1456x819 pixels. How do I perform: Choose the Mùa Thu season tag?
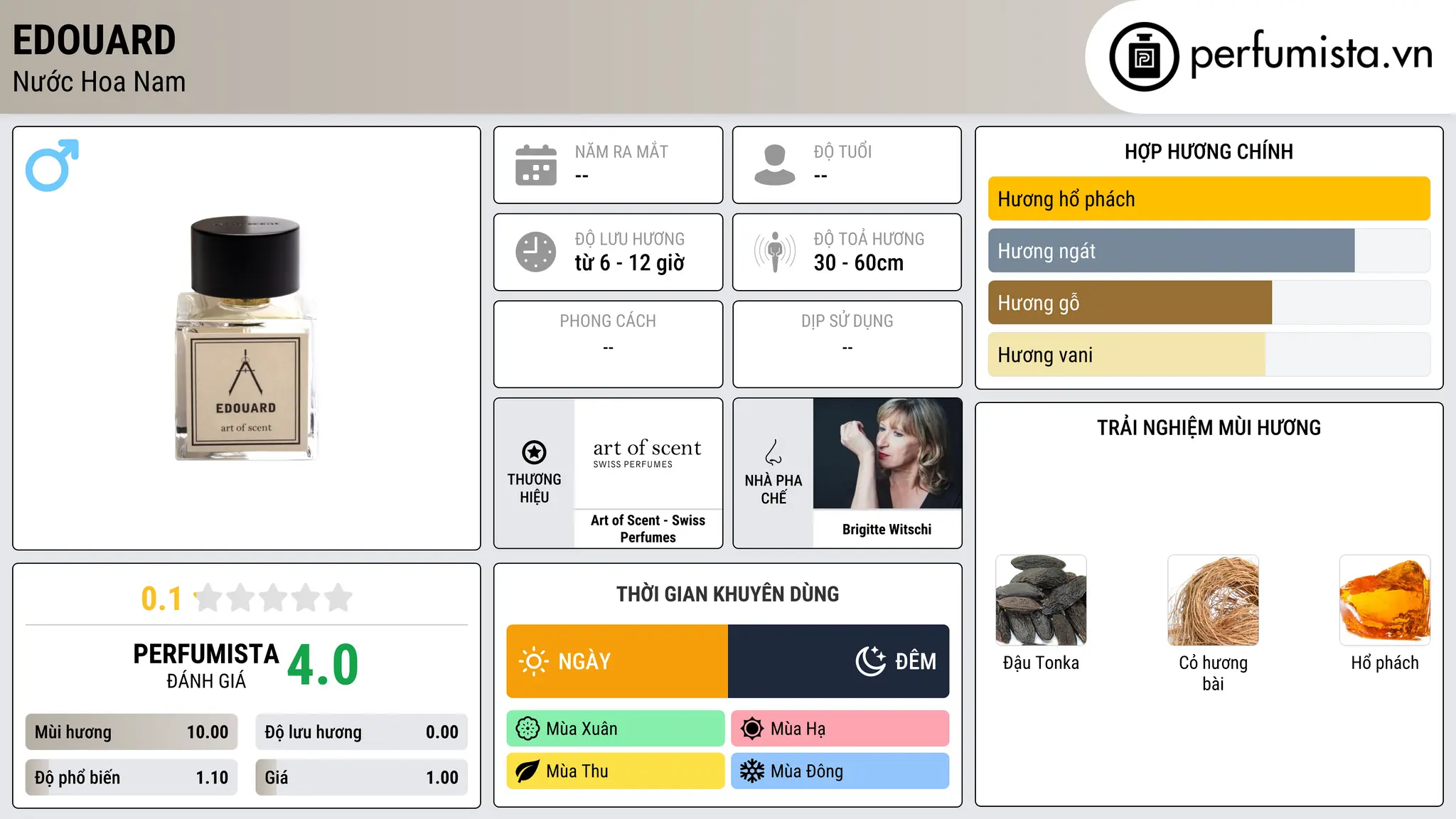(x=616, y=771)
